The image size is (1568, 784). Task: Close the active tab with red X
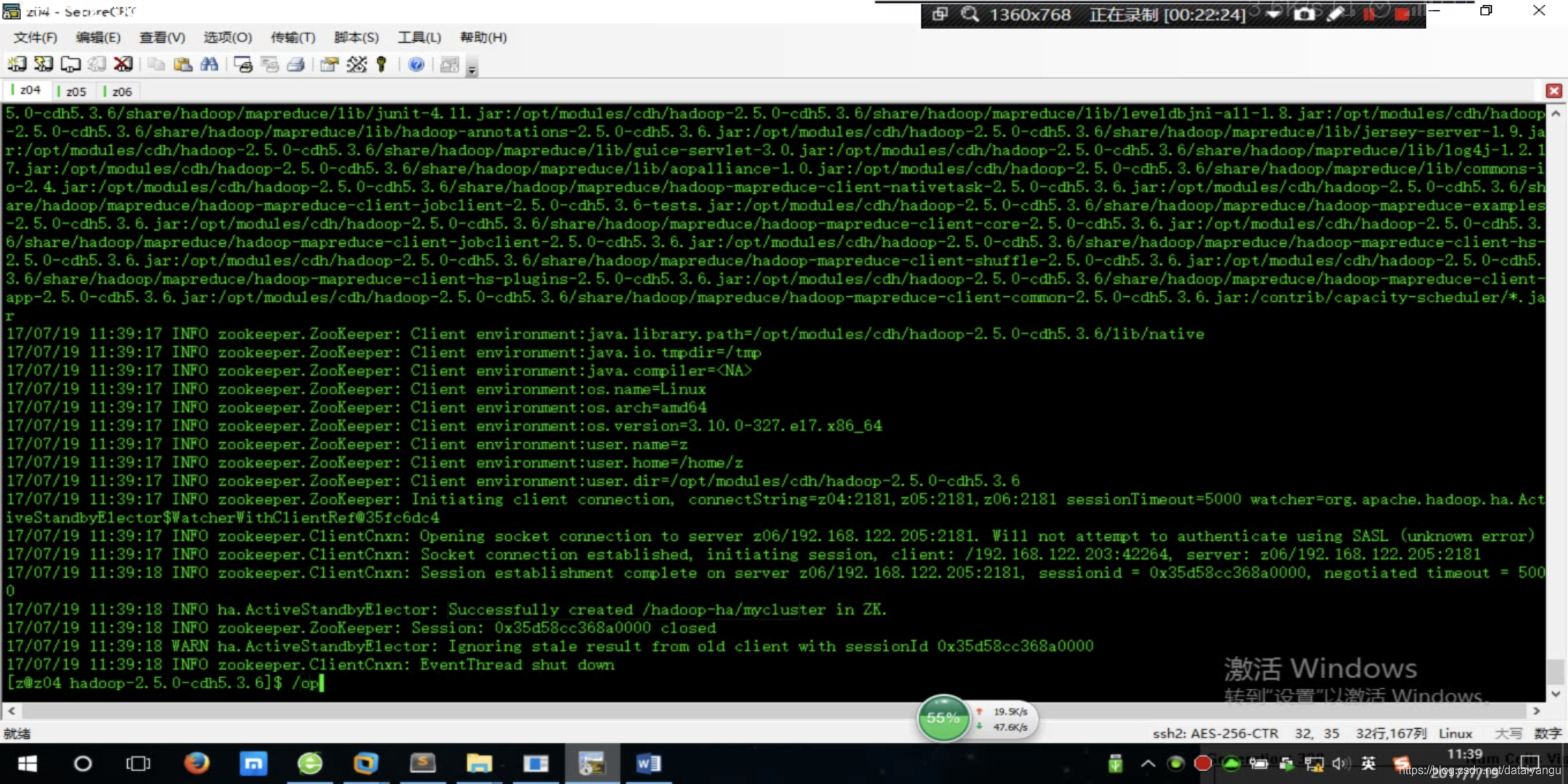pos(1553,91)
